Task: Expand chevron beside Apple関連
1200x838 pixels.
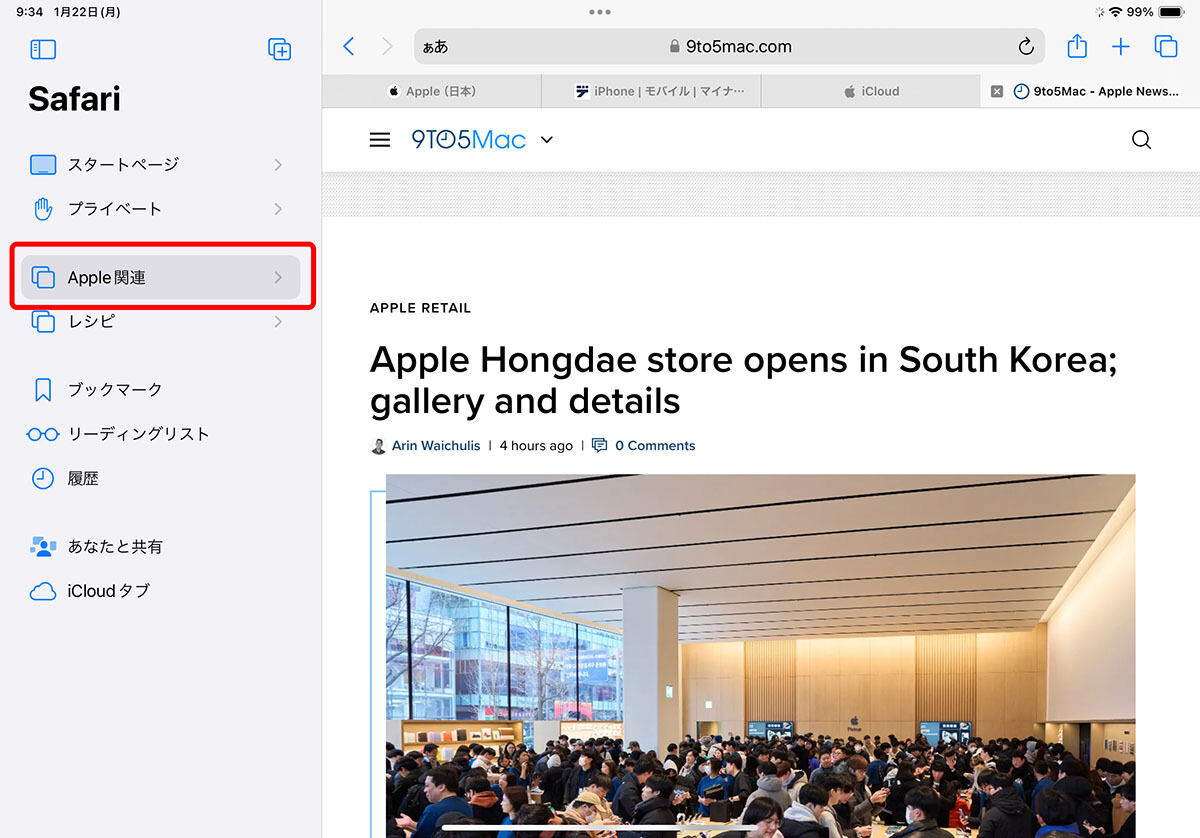Action: click(x=278, y=277)
